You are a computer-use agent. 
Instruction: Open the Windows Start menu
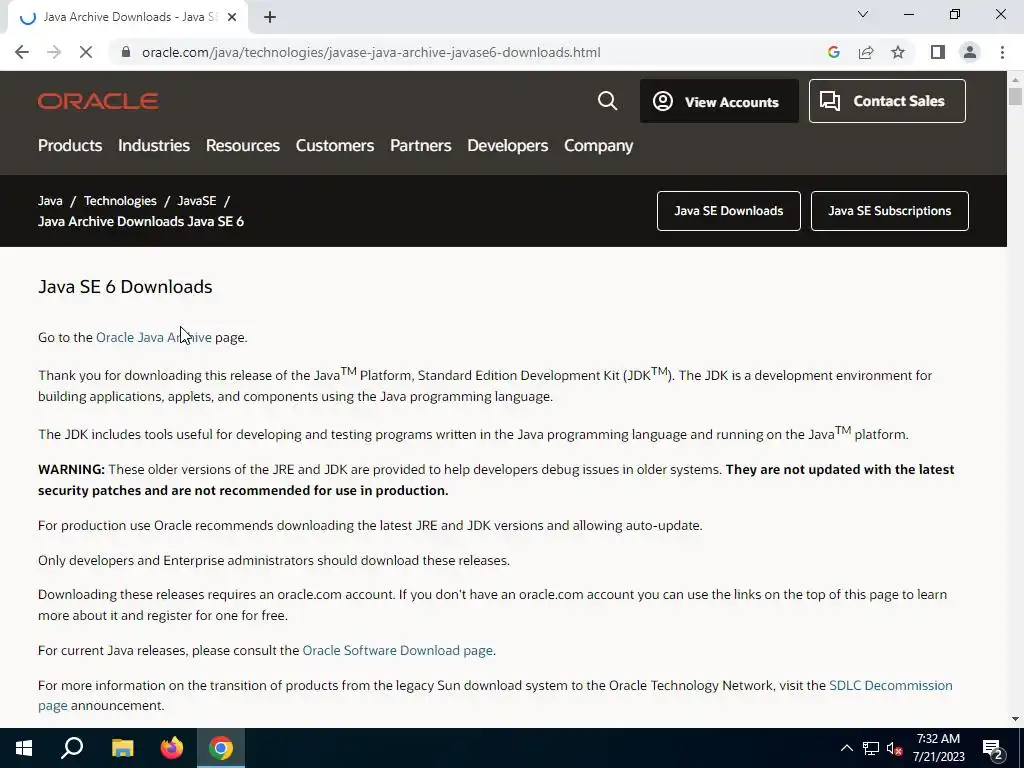coord(24,748)
